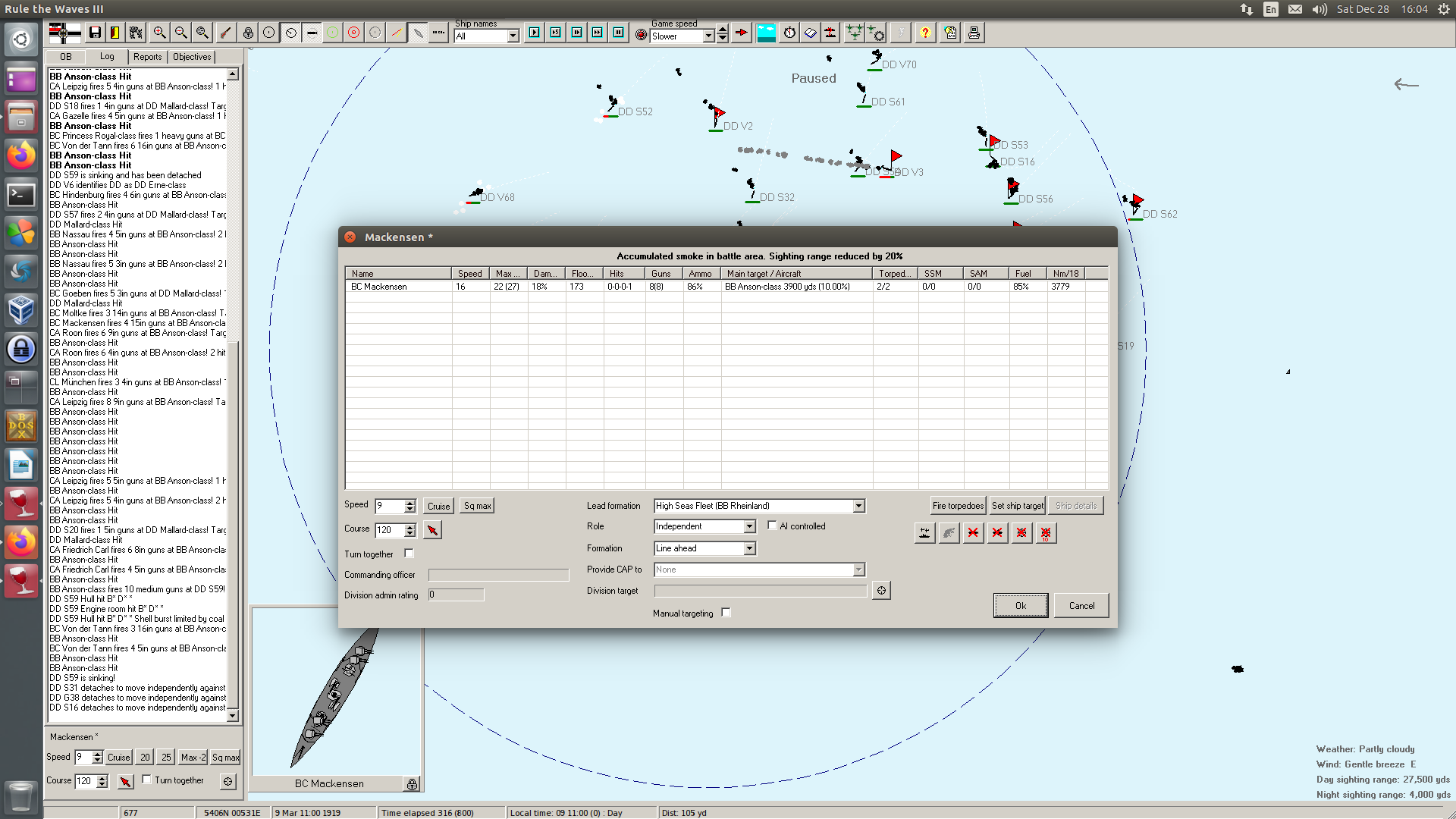Click the division target crosshair button
This screenshot has width=1456, height=819.
tap(881, 591)
